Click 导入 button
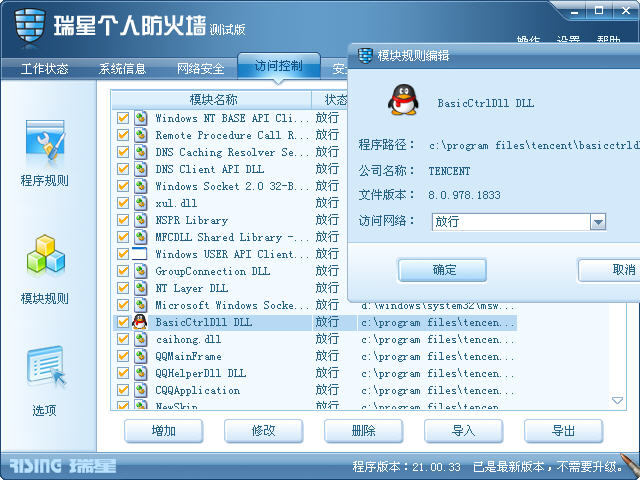640x480 pixels. (x=464, y=431)
